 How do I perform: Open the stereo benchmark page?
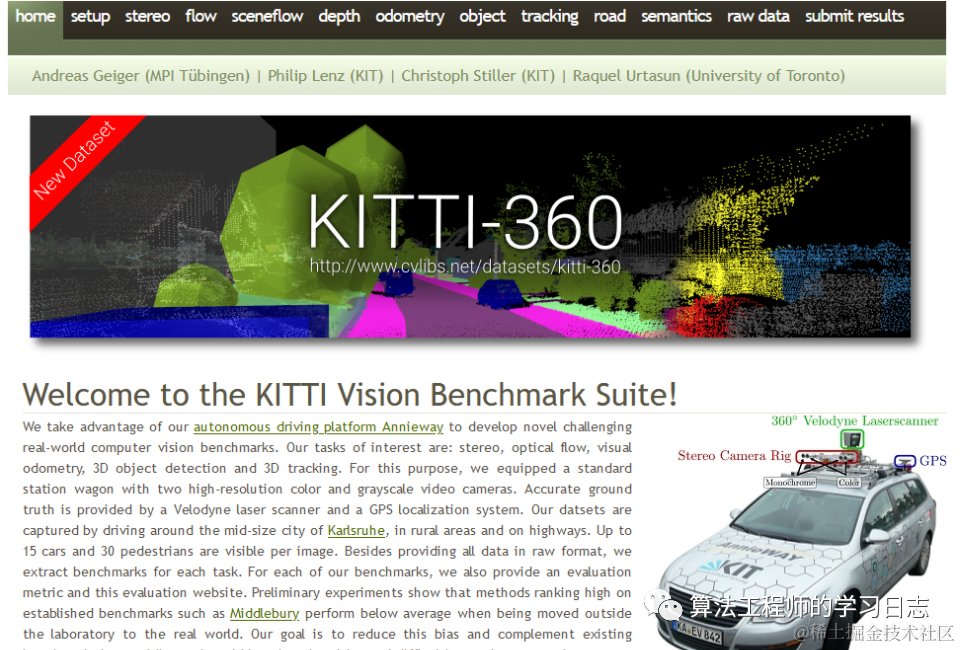(x=148, y=17)
